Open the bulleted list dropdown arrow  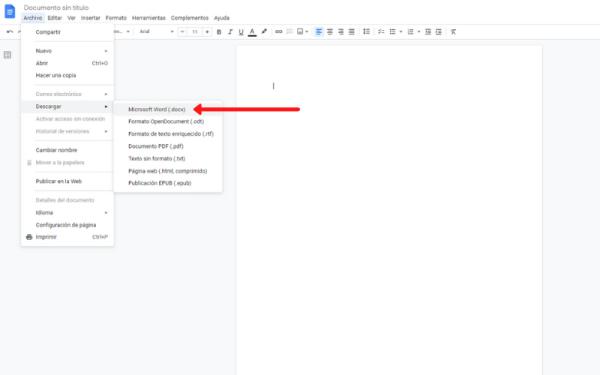click(x=401, y=32)
